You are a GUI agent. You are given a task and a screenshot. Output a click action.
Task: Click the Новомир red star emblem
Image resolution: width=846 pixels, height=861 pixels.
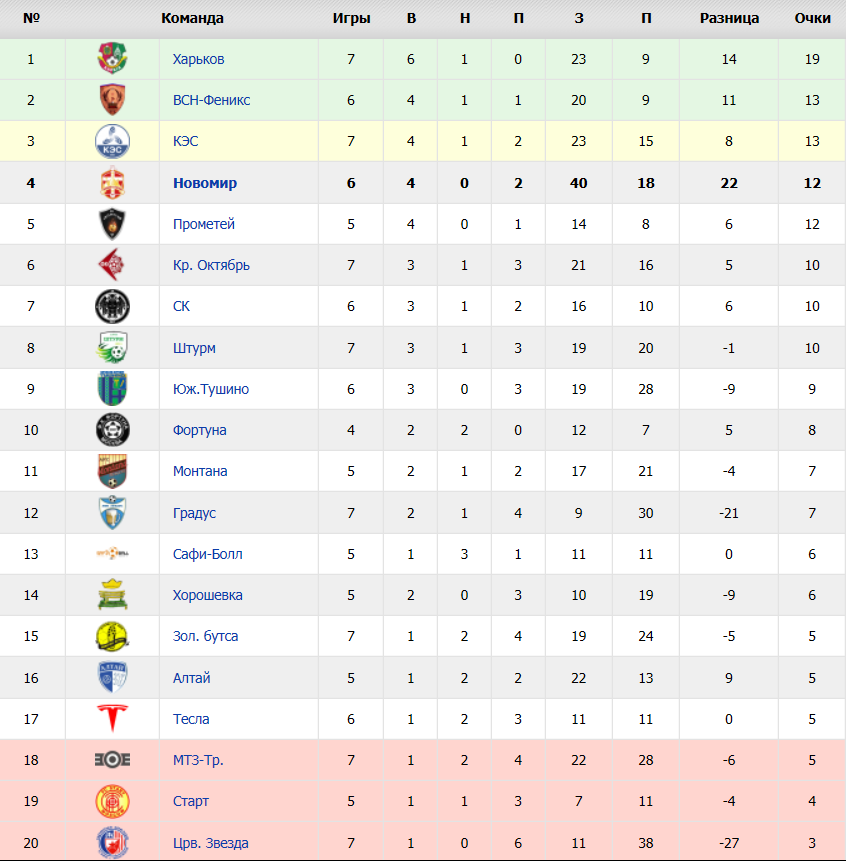[x=113, y=183]
